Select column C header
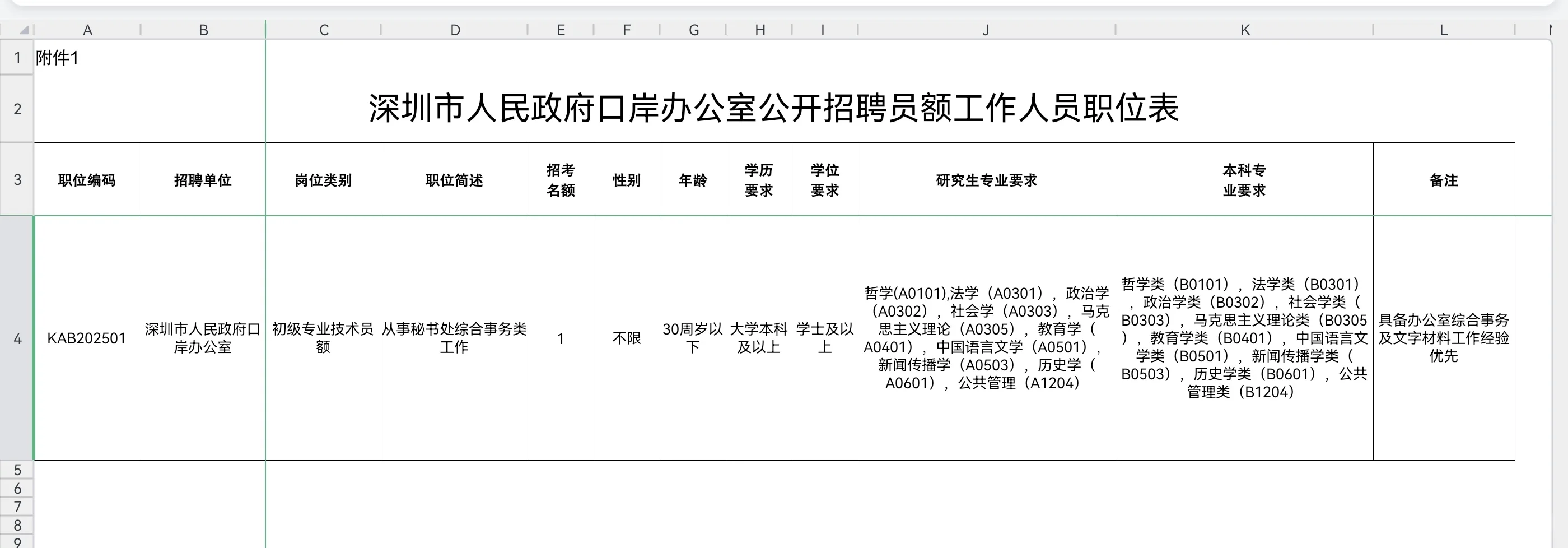The width and height of the screenshot is (1568, 548). click(324, 30)
